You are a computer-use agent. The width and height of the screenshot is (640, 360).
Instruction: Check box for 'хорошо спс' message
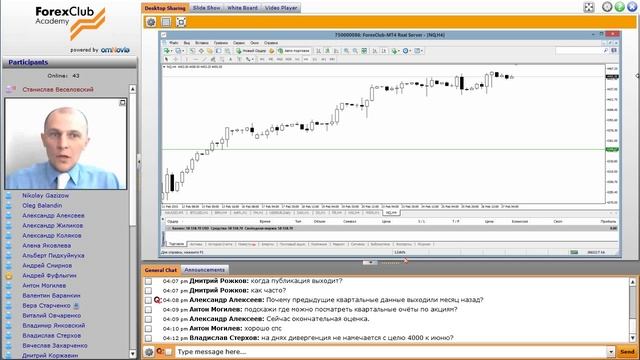click(x=149, y=329)
